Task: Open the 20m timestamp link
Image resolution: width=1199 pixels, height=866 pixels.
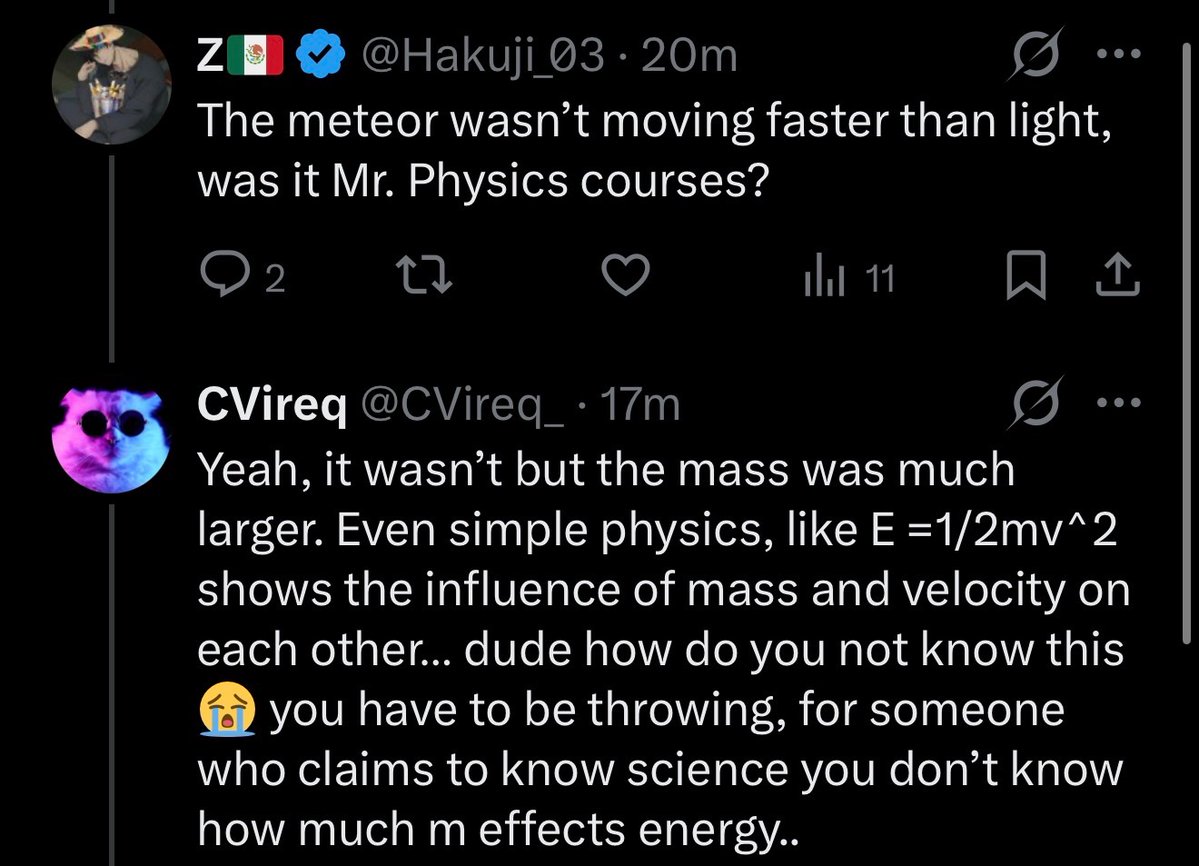Action: point(690,57)
